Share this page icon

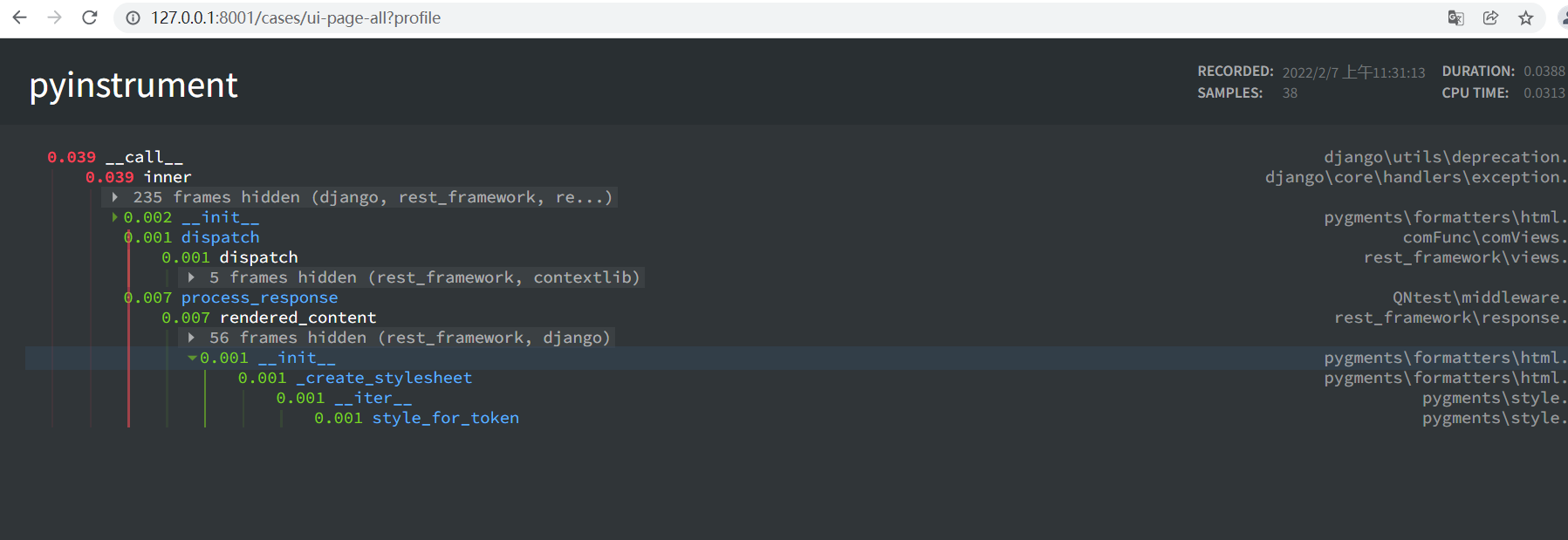(x=1490, y=17)
